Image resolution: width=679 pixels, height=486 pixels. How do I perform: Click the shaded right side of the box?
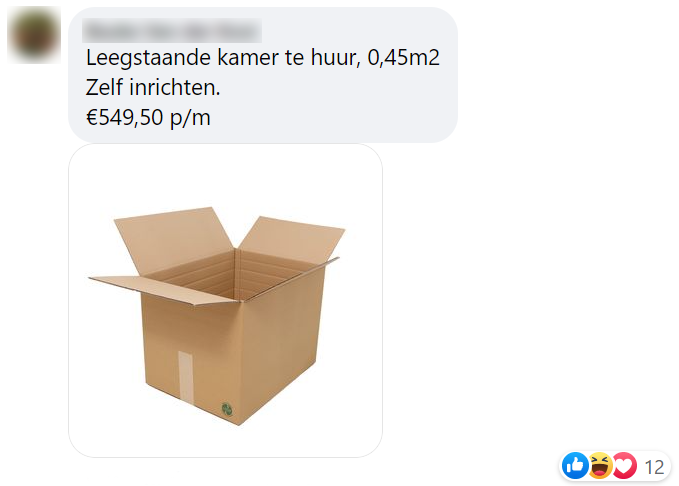tap(281, 342)
